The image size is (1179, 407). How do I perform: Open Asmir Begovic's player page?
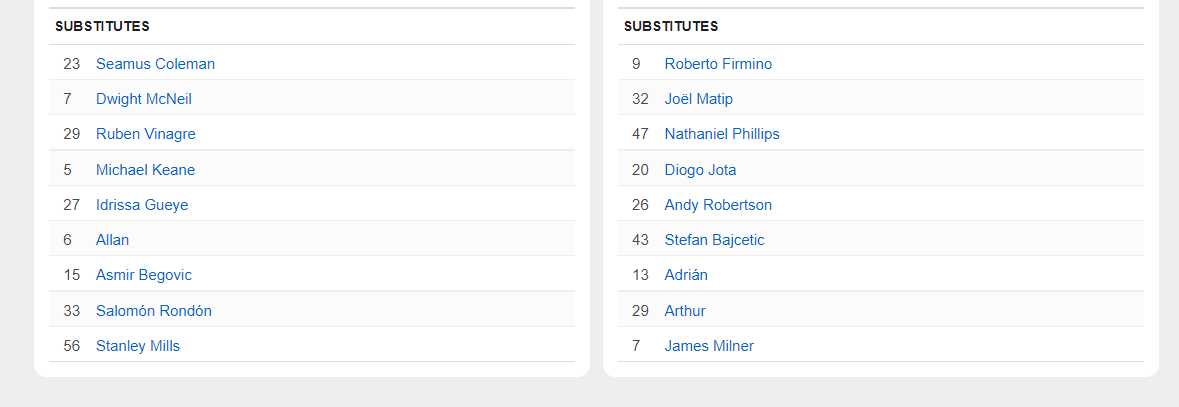[144, 275]
